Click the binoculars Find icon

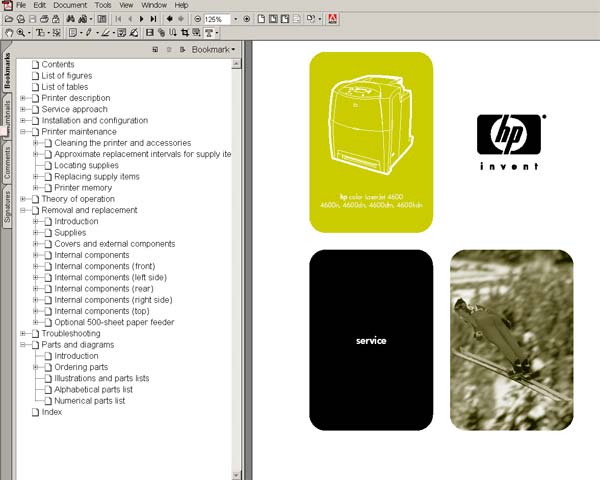[70, 19]
